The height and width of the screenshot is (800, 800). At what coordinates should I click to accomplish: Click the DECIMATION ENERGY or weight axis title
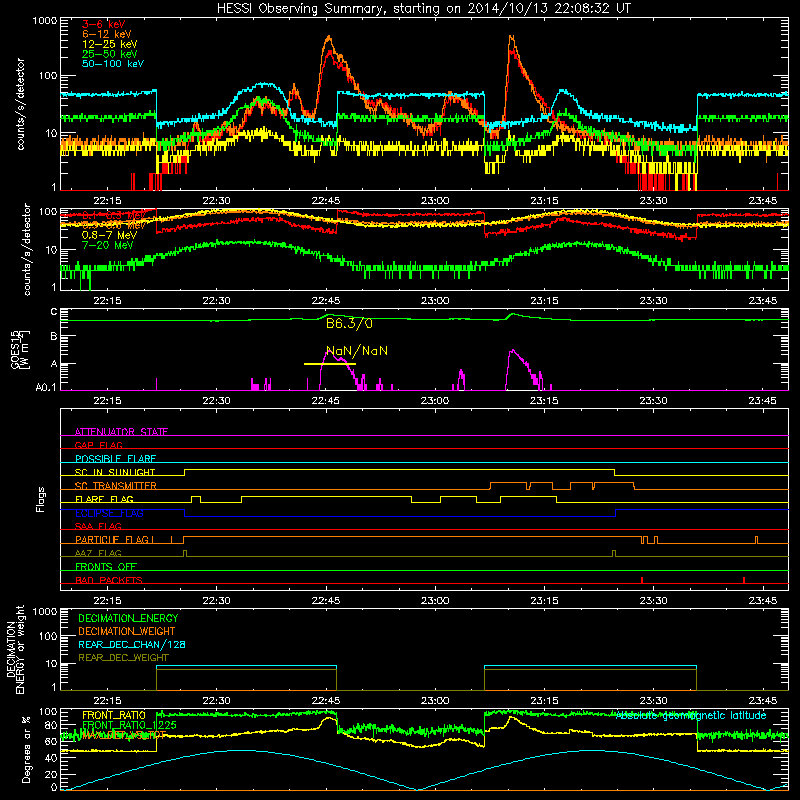(x=15, y=649)
